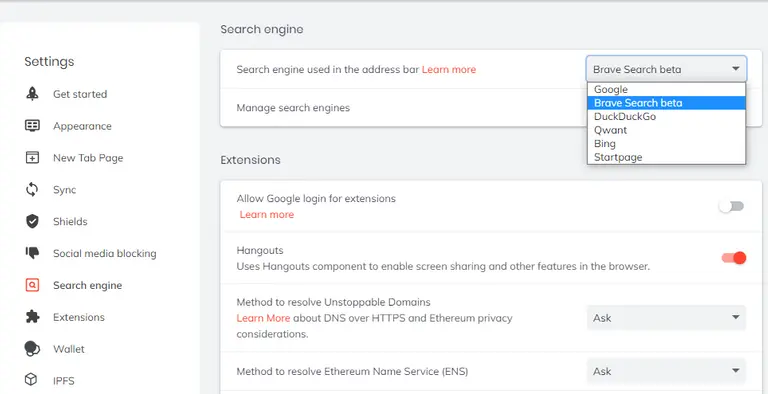
Task: Go to Appearance settings
Action: (82, 126)
